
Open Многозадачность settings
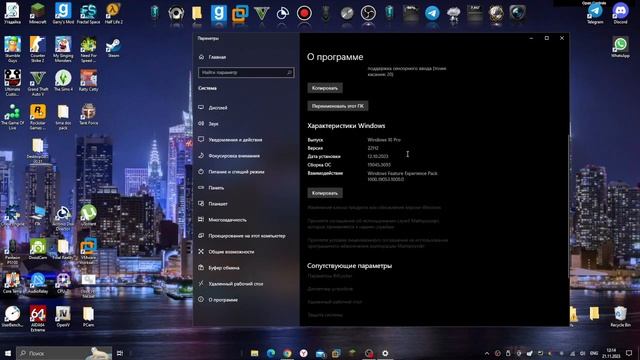(x=227, y=220)
